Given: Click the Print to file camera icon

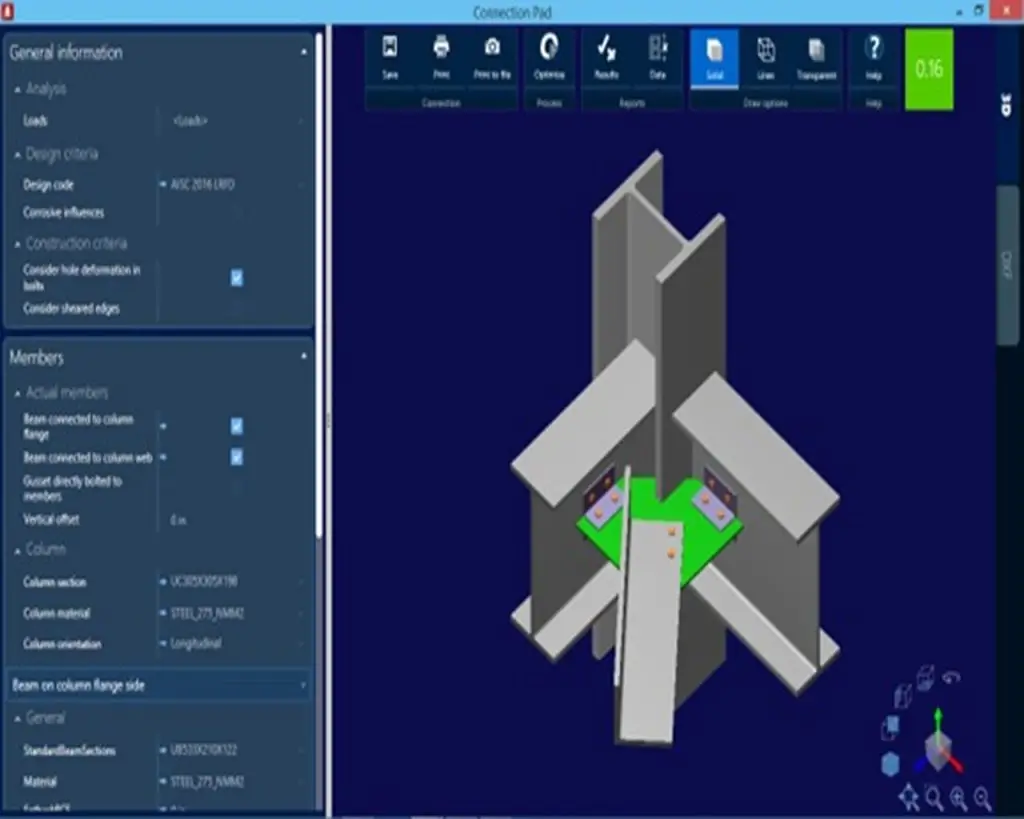Looking at the screenshot, I should pos(492,55).
